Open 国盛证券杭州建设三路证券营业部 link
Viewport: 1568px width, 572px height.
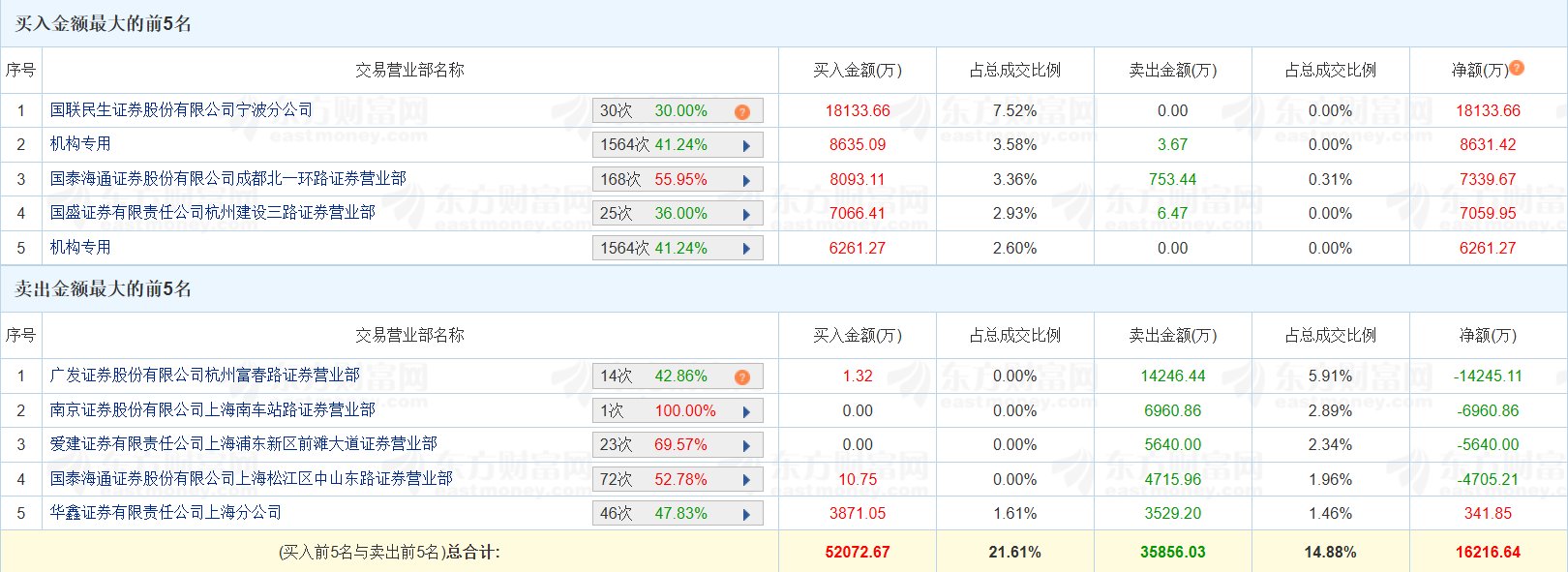(x=213, y=213)
